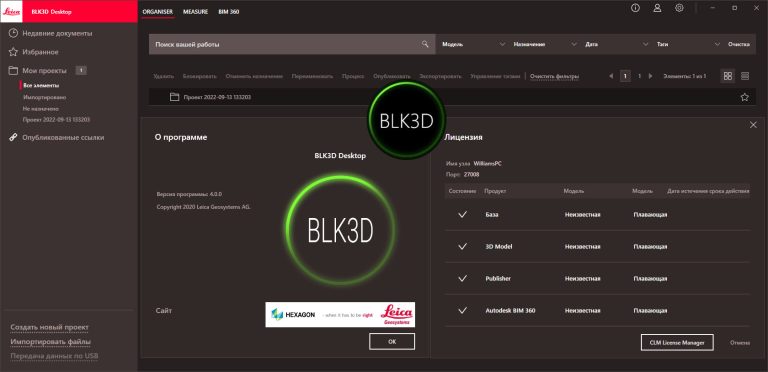This screenshot has height=372, width=768.
Task: Select Все элементы under My projects
Action: pos(41,86)
